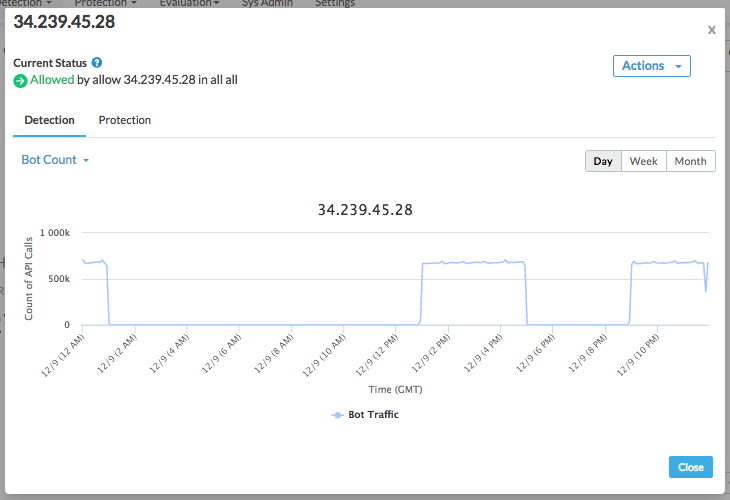Switch chart range to Month
The width and height of the screenshot is (730, 500).
click(690, 161)
